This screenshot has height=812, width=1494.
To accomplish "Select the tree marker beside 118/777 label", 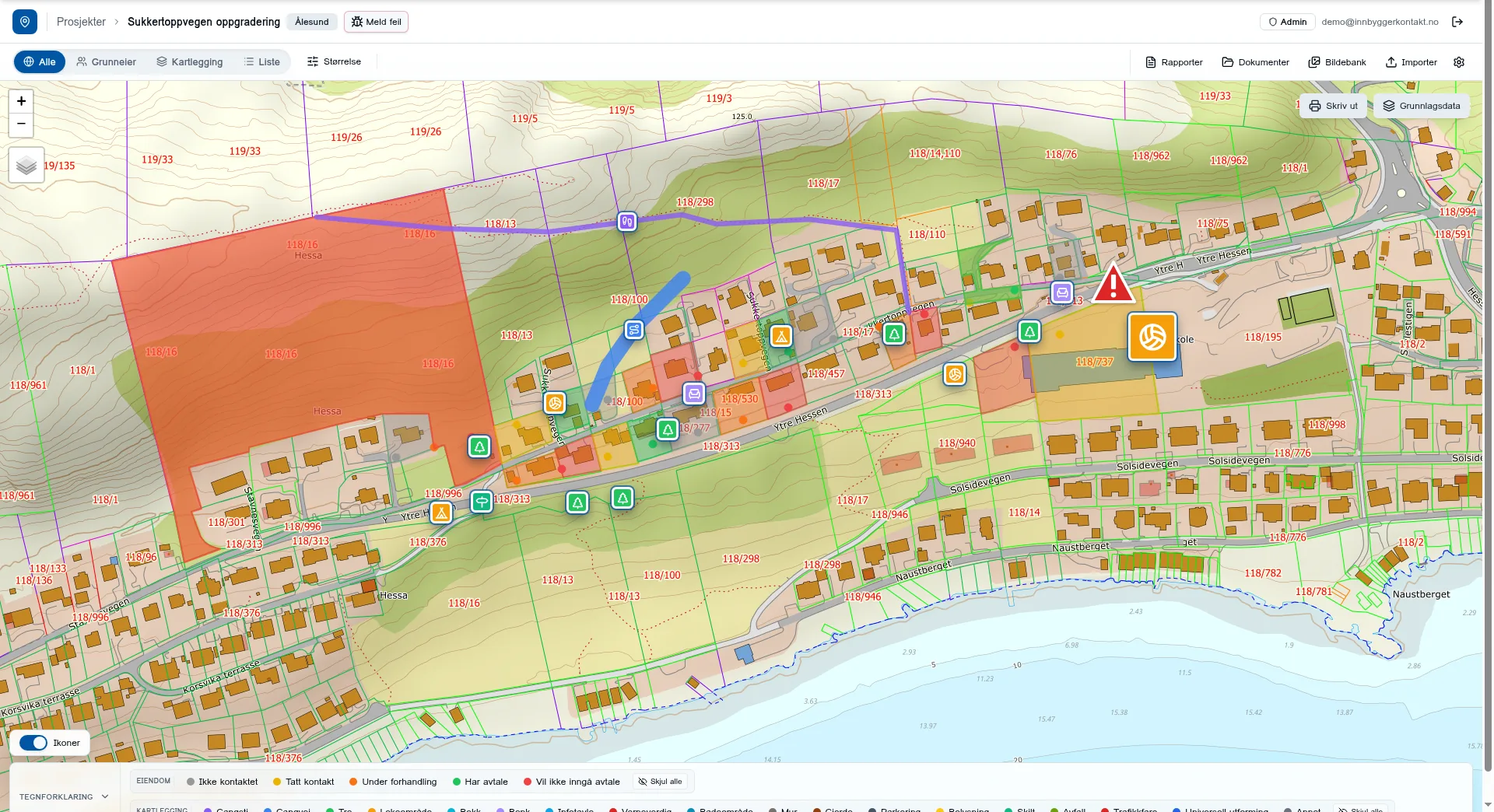I will (x=668, y=429).
